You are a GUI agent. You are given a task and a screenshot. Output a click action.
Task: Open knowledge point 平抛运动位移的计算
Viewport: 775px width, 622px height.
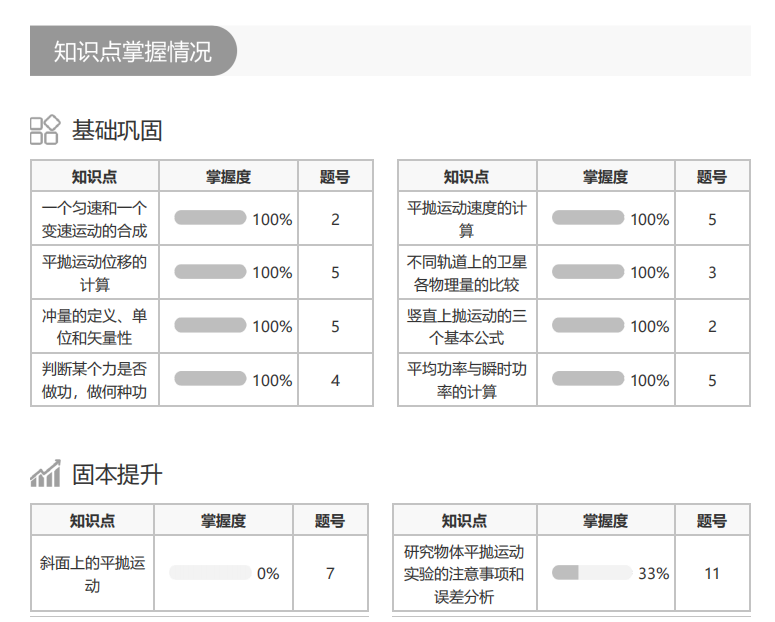click(x=95, y=273)
